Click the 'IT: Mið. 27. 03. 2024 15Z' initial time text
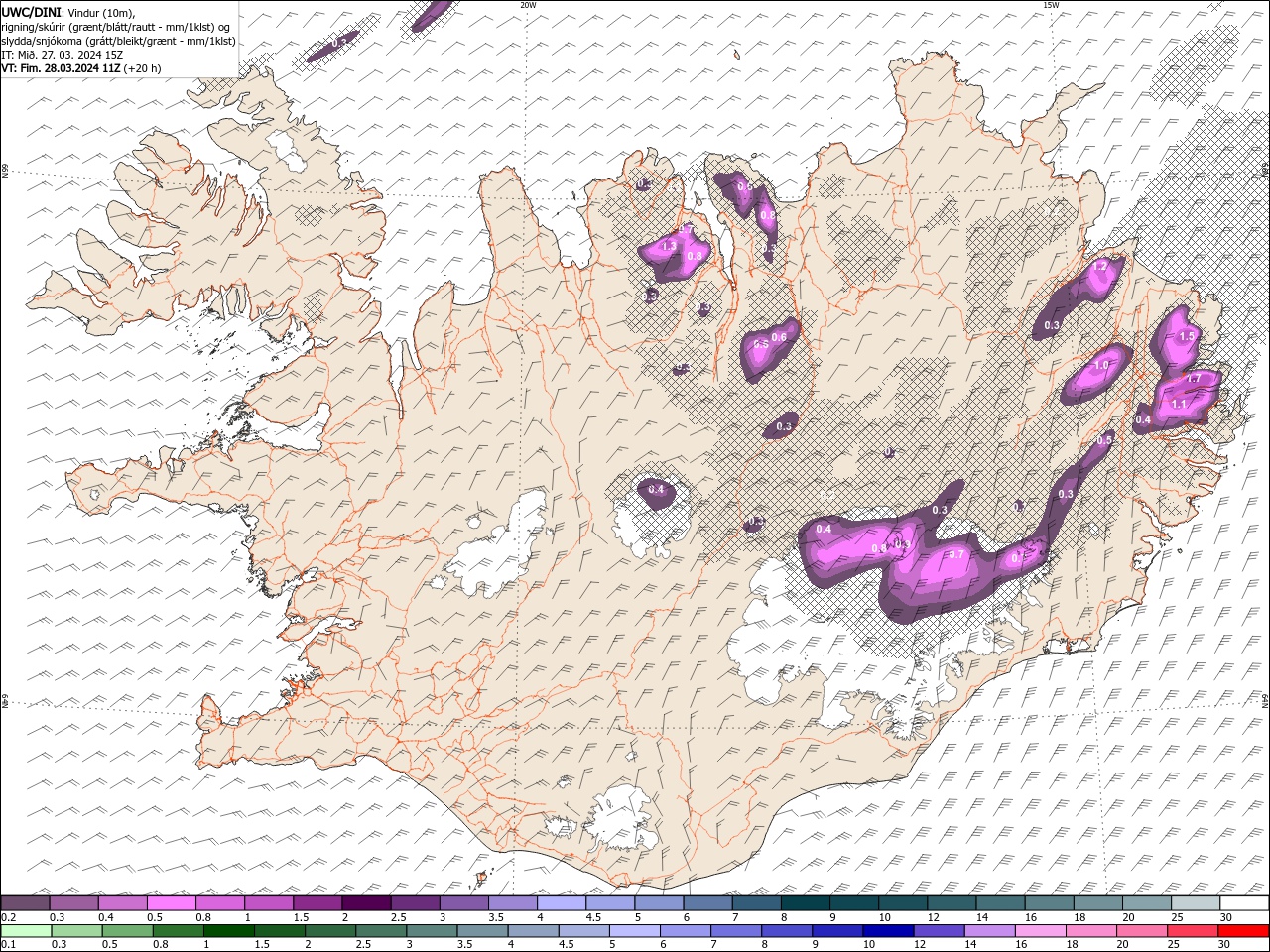This screenshot has width=1270, height=952. tap(63, 55)
